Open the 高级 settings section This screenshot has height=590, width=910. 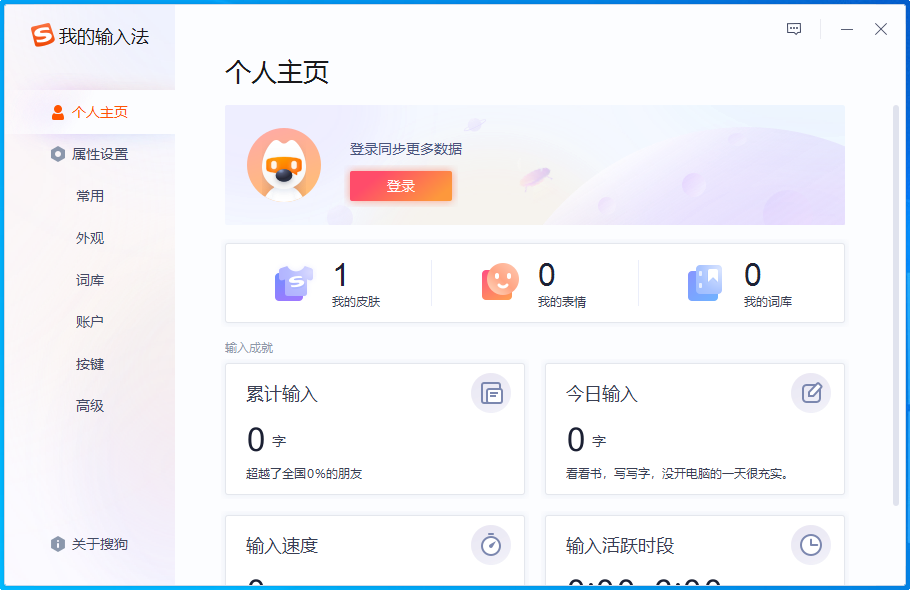90,406
